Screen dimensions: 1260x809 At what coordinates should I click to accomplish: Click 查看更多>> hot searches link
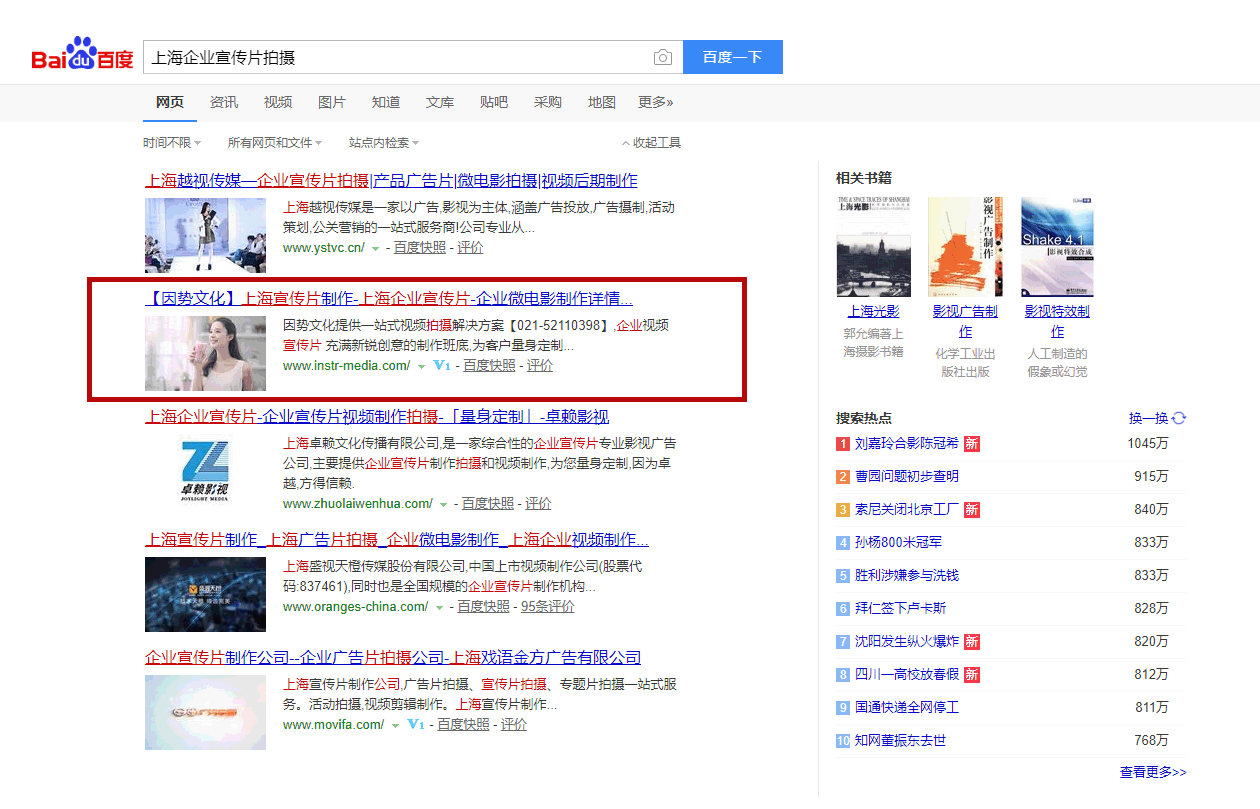click(x=1153, y=772)
